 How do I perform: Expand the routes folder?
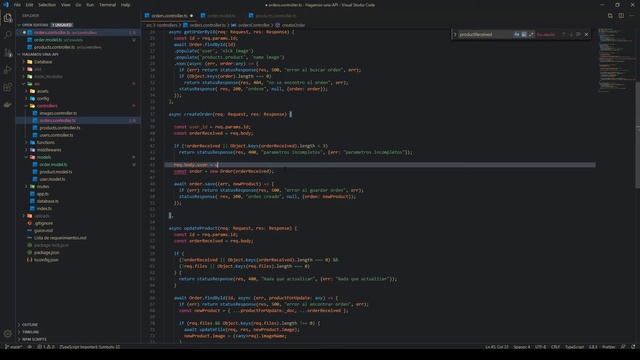coord(43,187)
